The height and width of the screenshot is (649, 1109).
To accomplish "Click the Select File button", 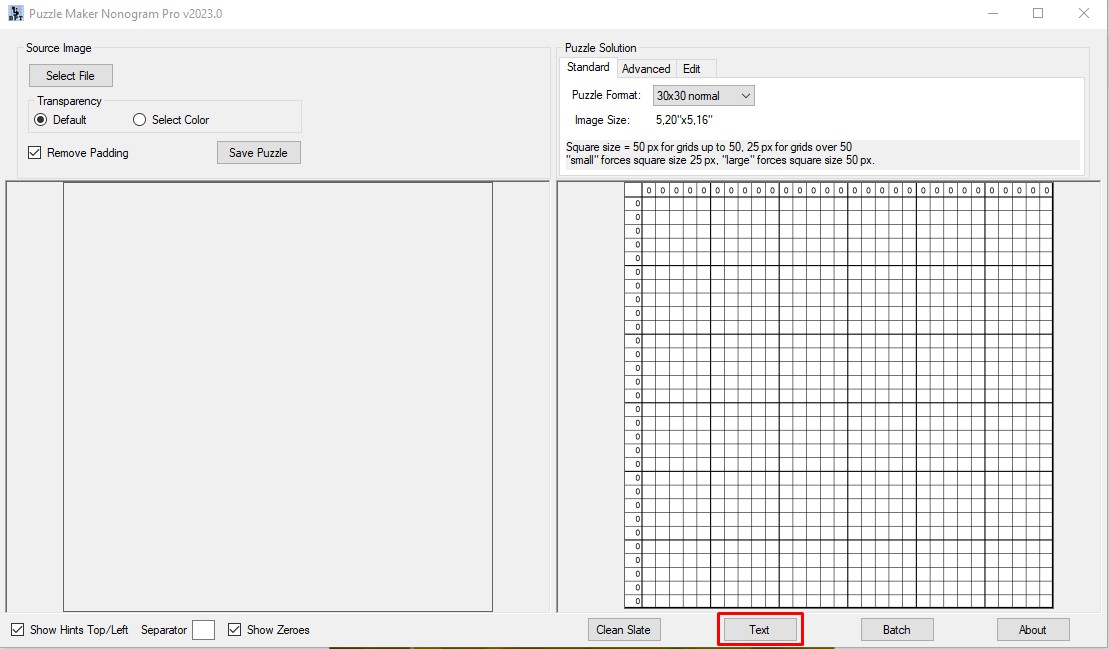I will [x=70, y=76].
